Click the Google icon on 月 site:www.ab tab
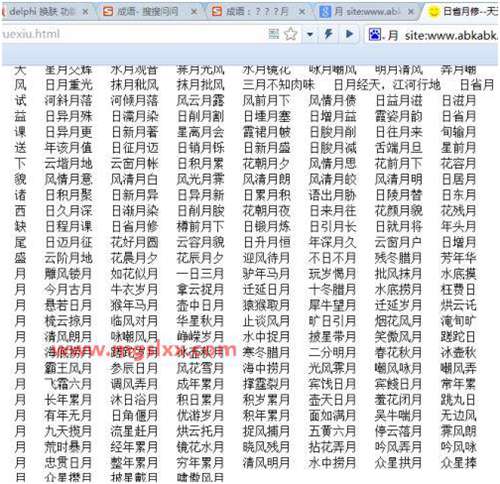Screen dimensions: 500x484 pos(324,12)
